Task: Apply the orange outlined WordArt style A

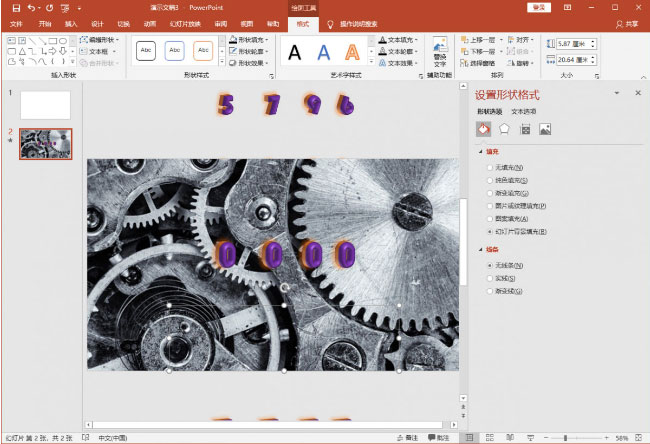Action: [352, 51]
